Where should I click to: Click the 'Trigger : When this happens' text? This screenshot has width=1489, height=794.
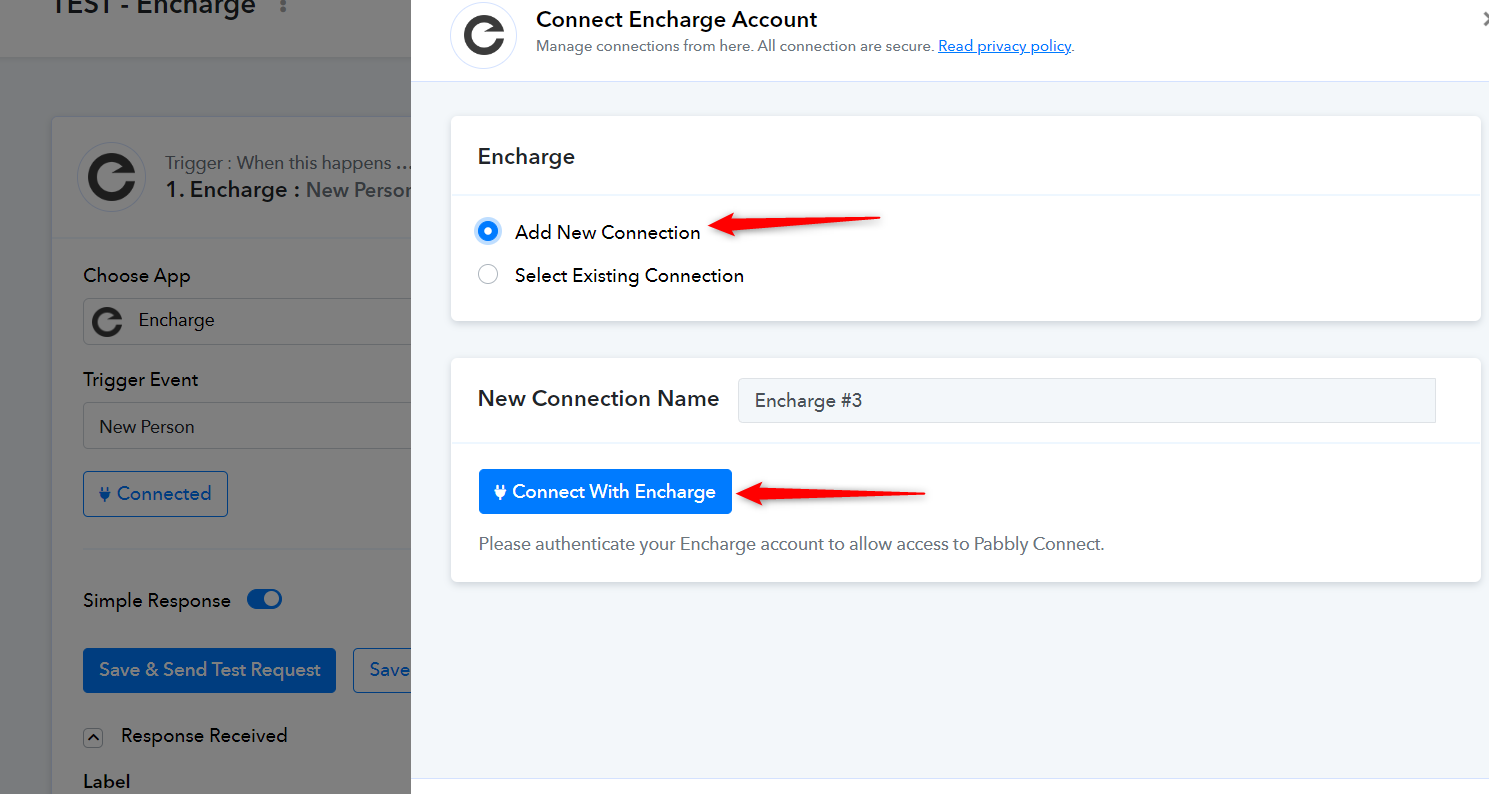point(288,163)
